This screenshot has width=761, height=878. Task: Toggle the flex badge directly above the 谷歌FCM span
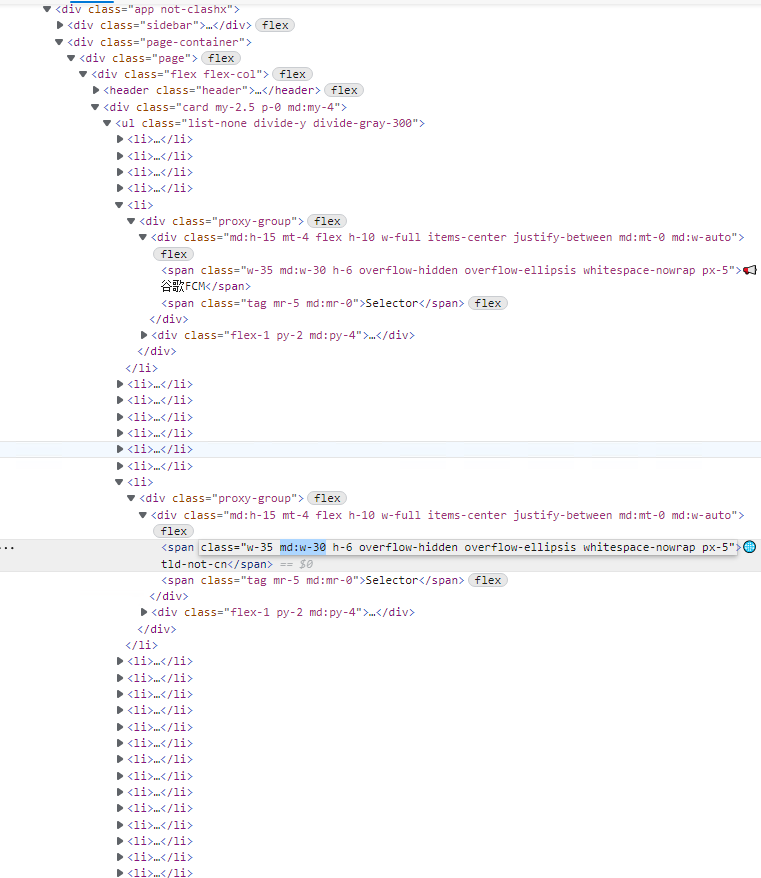tap(174, 254)
